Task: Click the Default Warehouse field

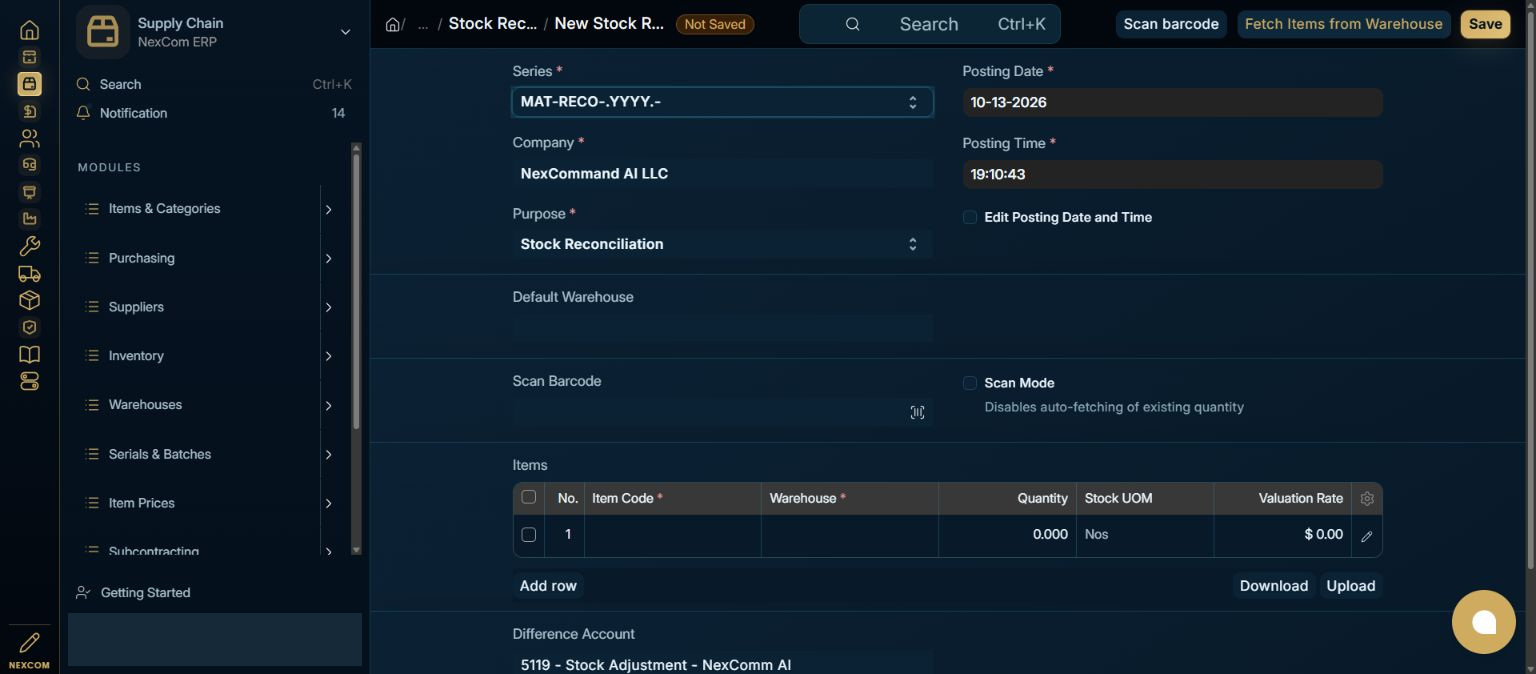Action: click(x=722, y=328)
